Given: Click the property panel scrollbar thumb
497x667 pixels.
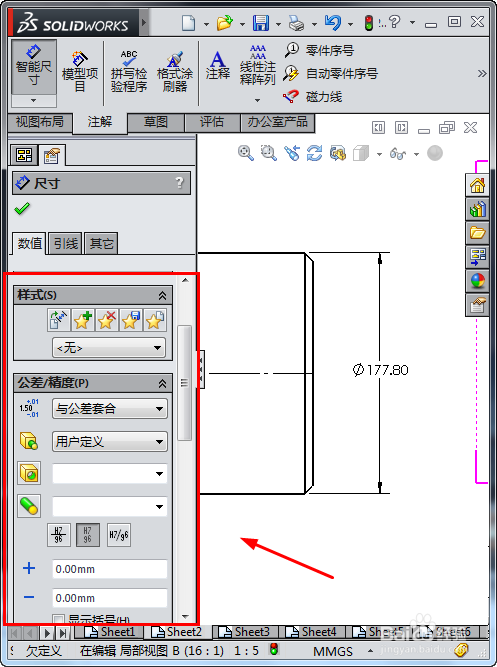Looking at the screenshot, I should 185,383.
